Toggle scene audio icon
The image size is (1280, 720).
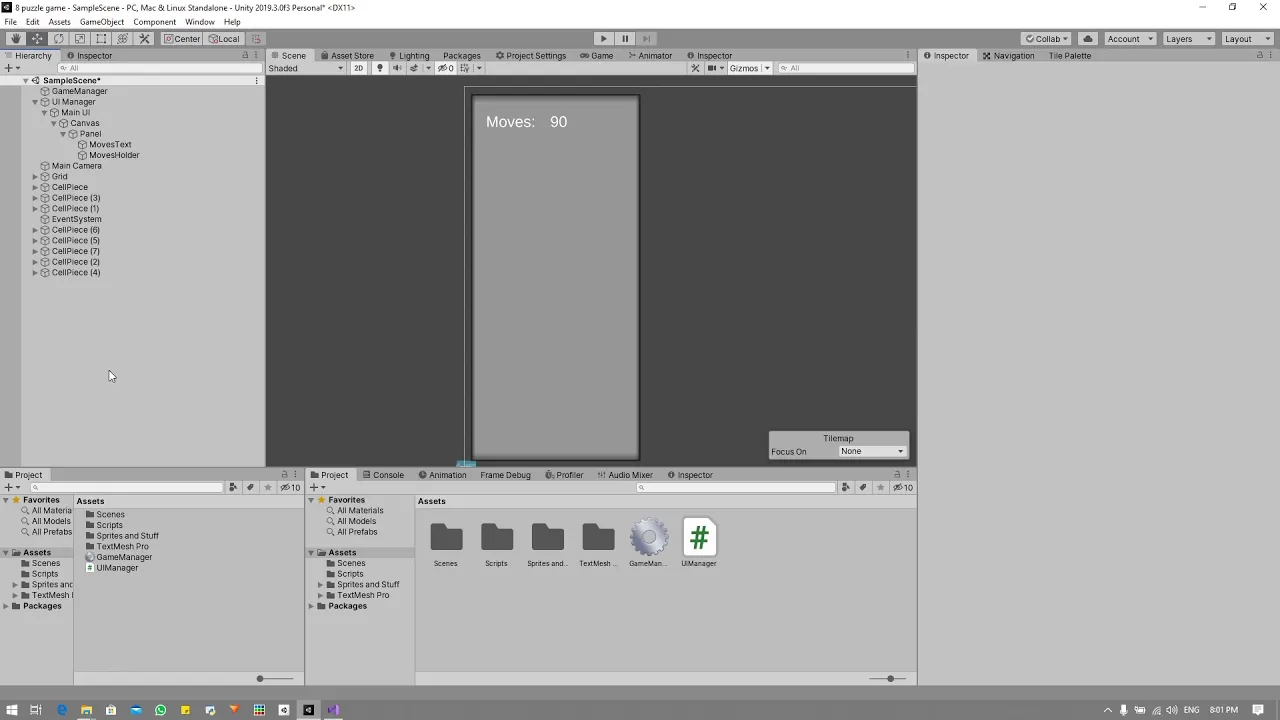396,68
